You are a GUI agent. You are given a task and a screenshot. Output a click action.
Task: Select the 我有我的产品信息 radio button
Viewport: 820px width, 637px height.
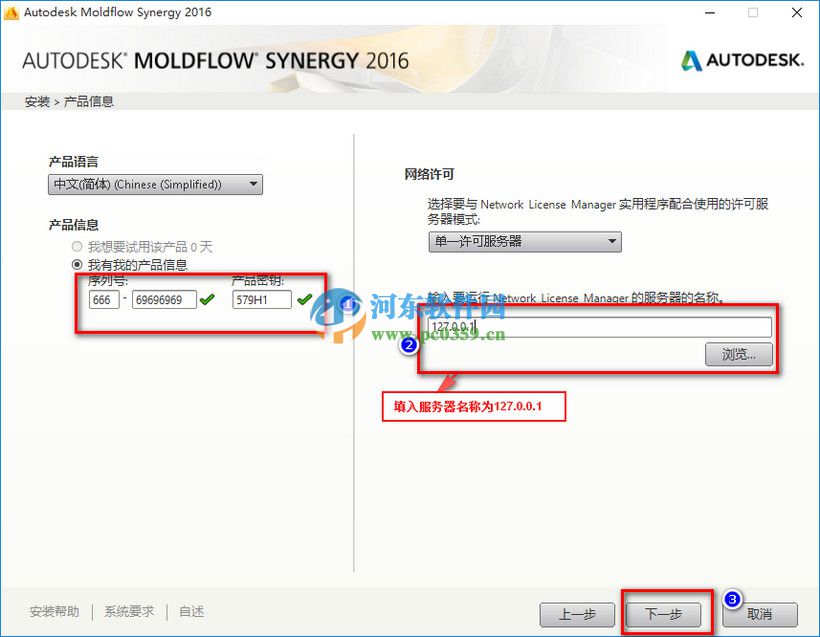(x=77, y=263)
